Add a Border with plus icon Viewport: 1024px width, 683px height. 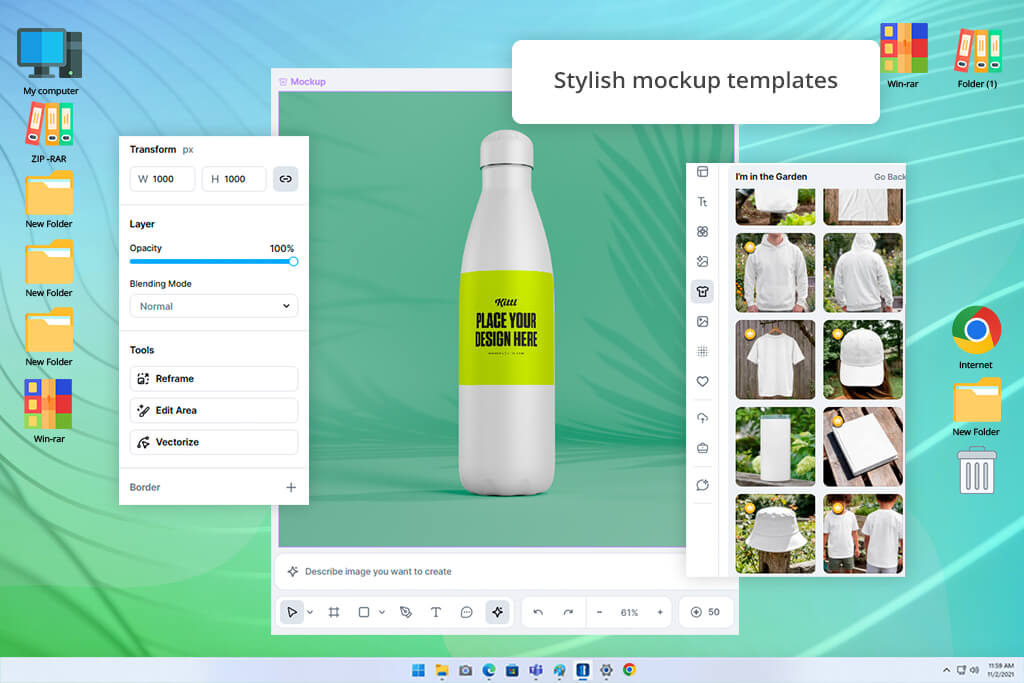tap(291, 487)
